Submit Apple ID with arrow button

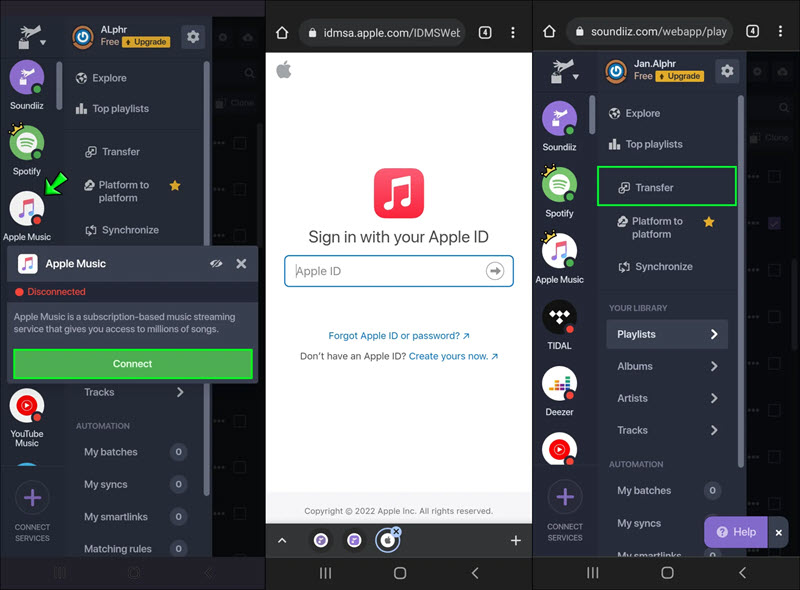[495, 271]
